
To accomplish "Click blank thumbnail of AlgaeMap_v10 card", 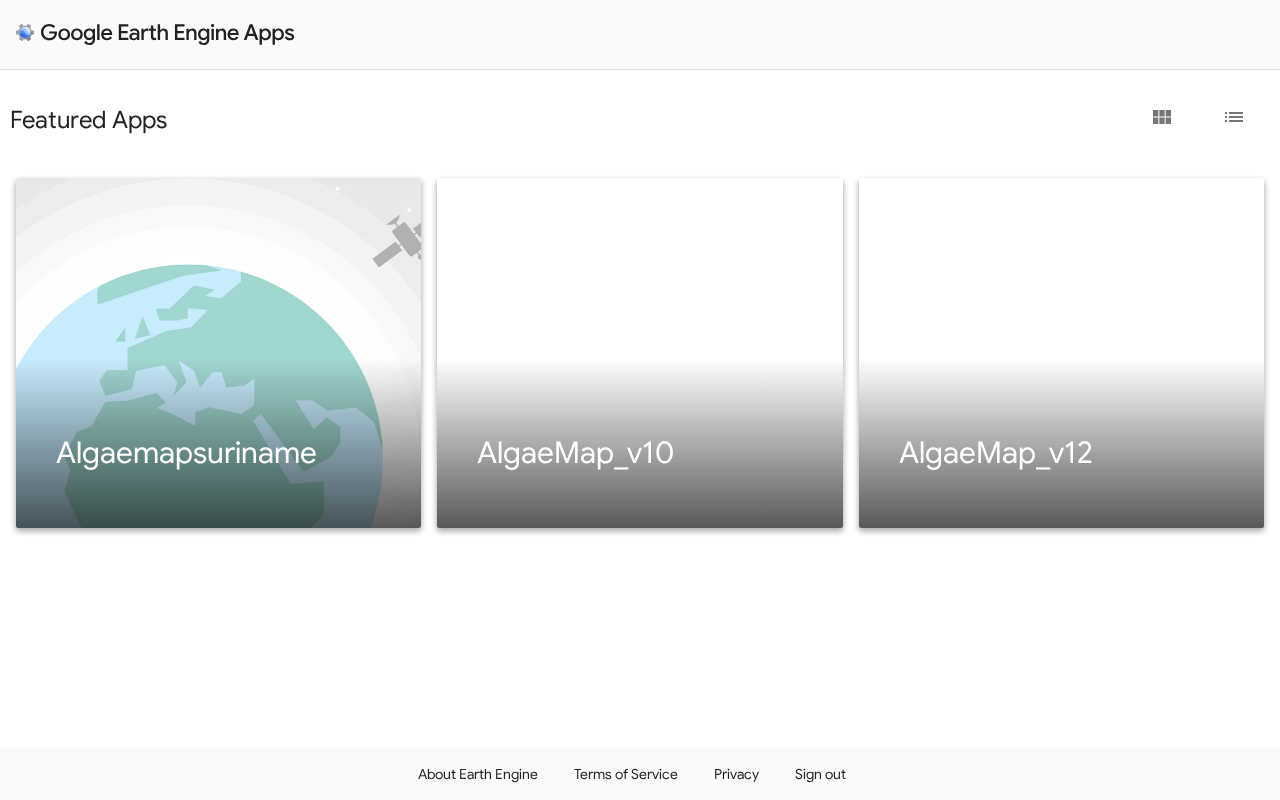I will tap(640, 270).
